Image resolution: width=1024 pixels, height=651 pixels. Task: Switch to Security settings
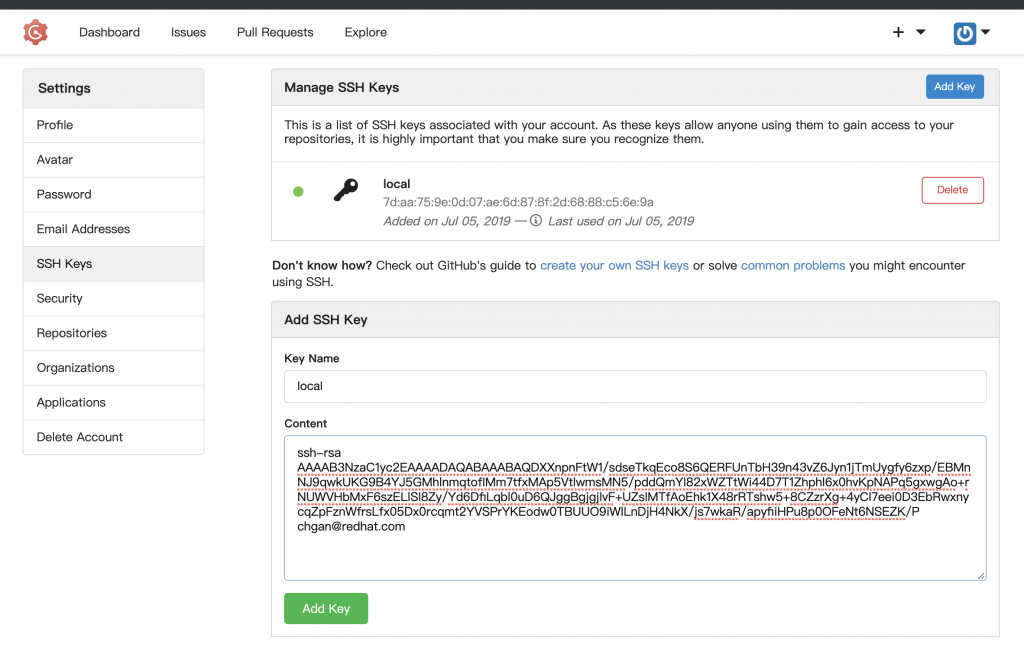point(60,298)
